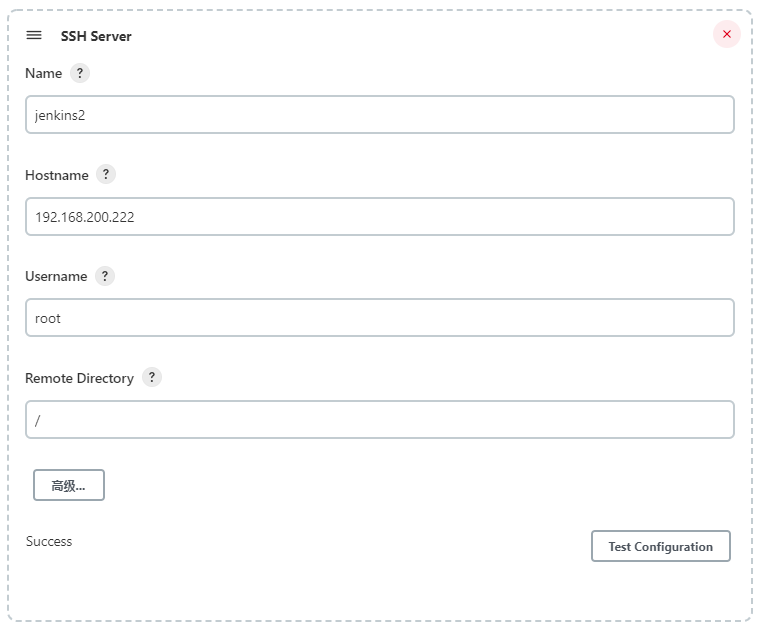
Task: Click the Remote Directory label
Action: [x=79, y=378]
